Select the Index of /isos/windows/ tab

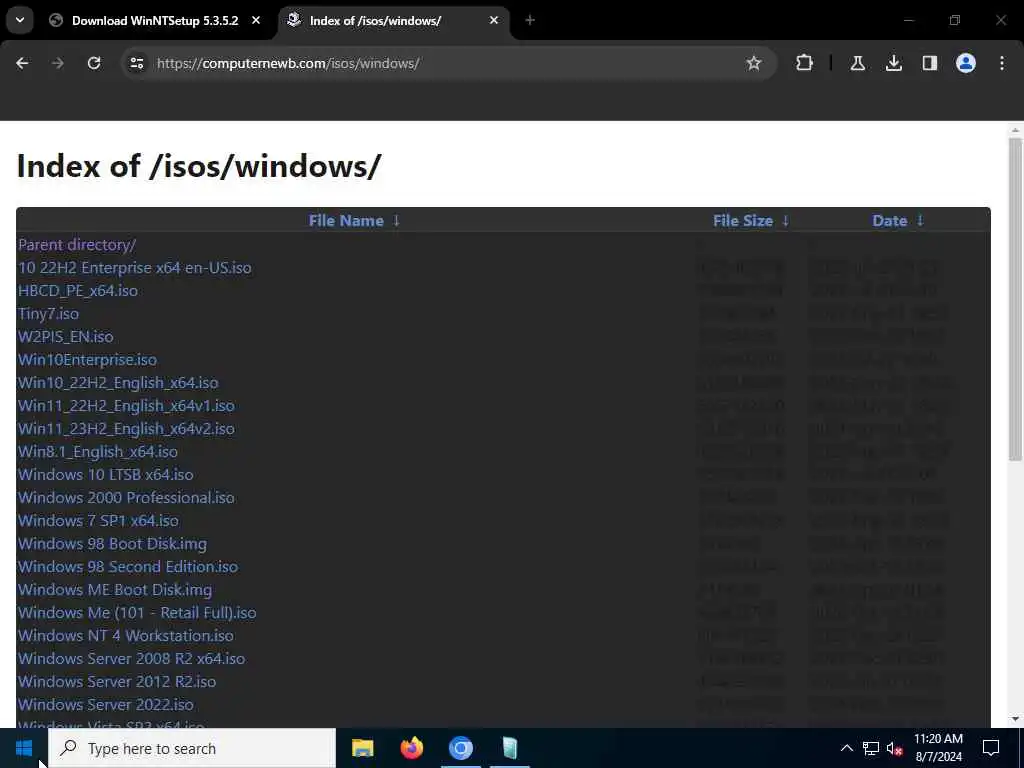coord(394,20)
